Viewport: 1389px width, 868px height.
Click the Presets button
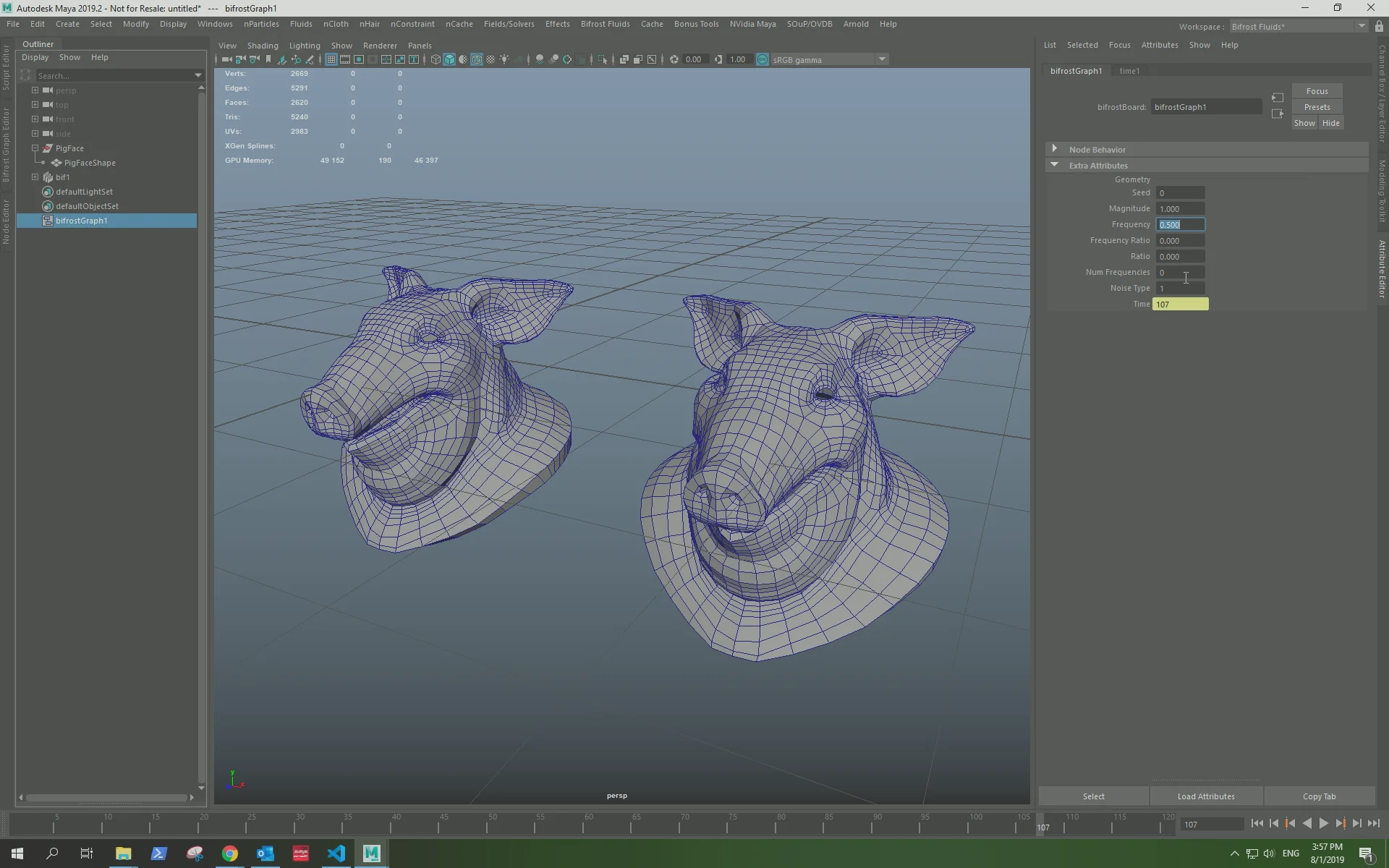[1317, 107]
